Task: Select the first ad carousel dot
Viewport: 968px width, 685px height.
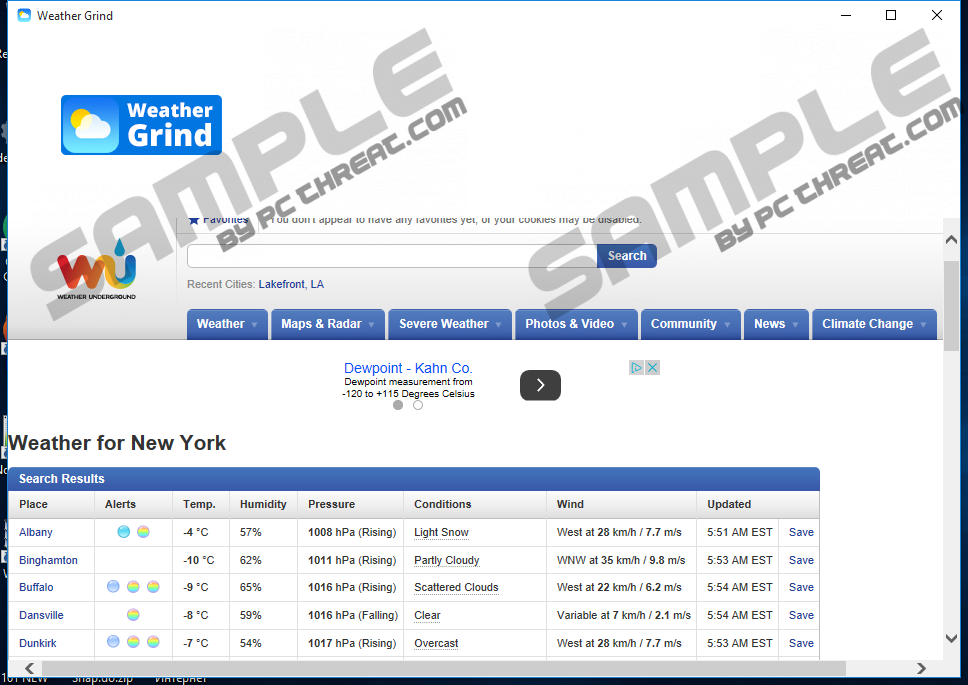Action: point(398,405)
